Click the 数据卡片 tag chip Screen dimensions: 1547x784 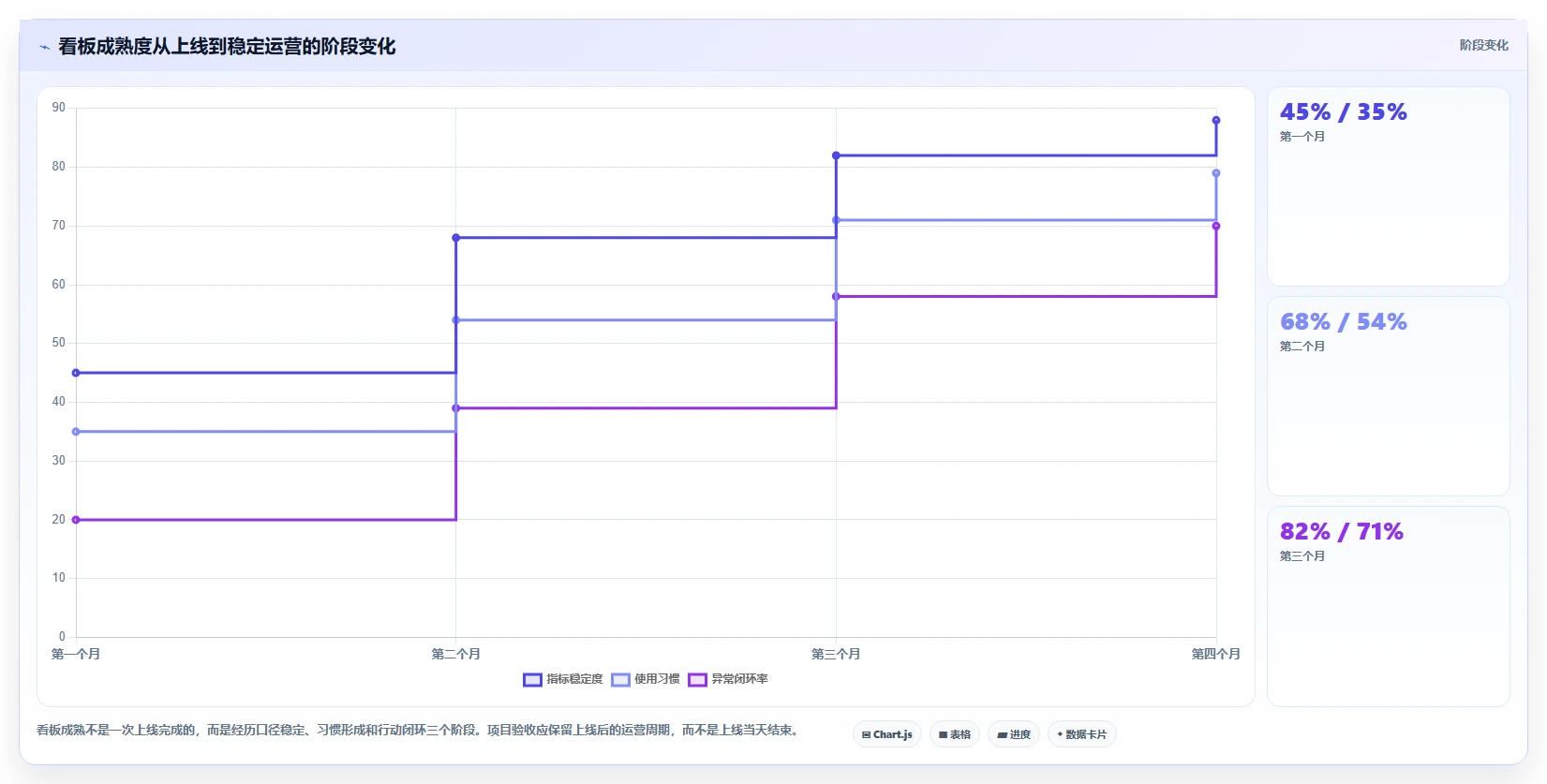[1082, 734]
